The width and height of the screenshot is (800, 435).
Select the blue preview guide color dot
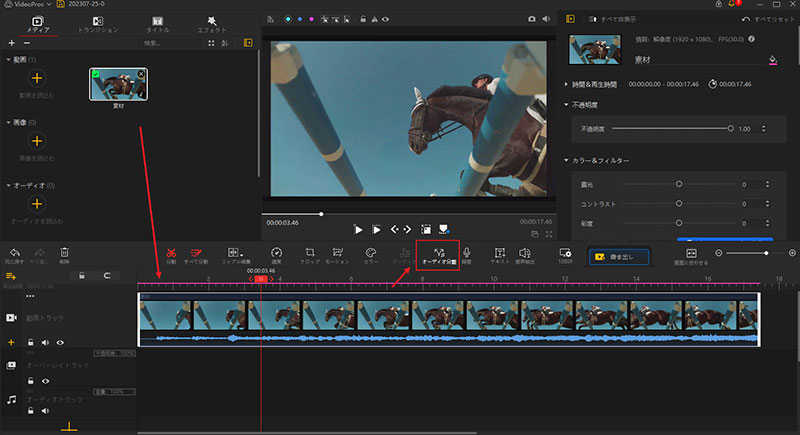point(299,19)
